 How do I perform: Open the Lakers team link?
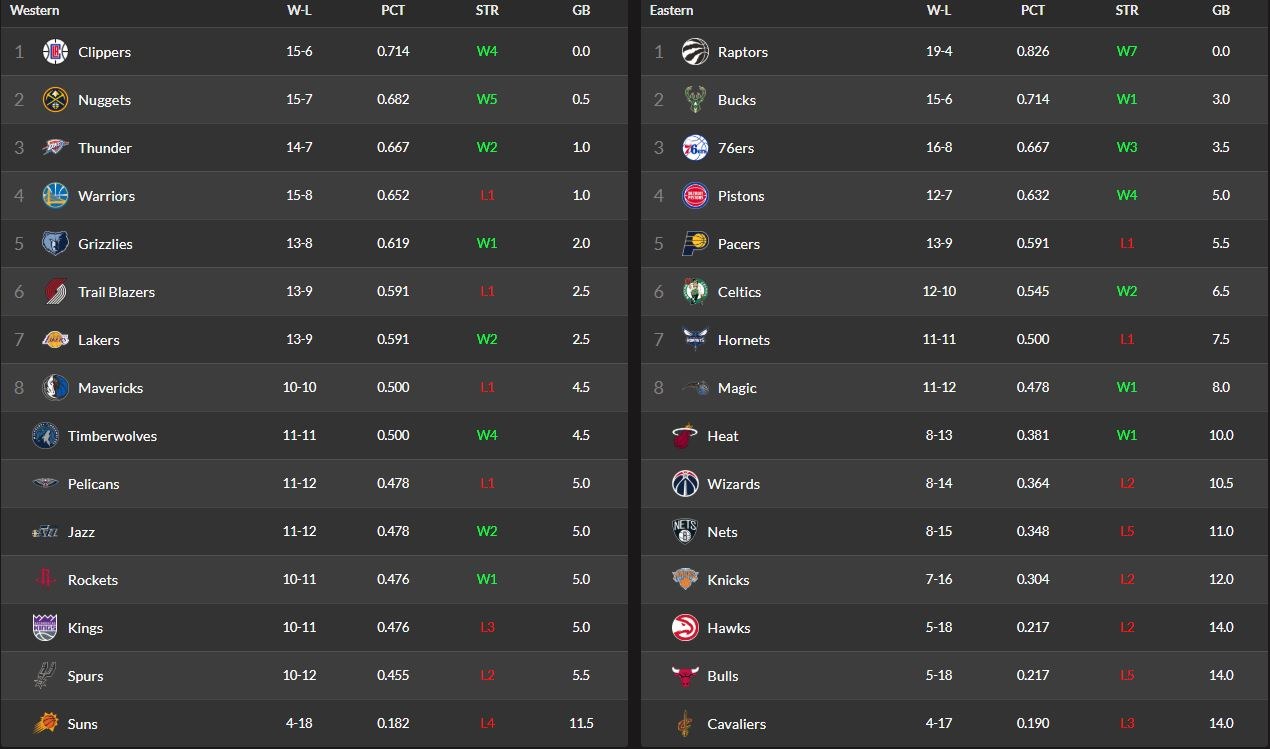(98, 340)
